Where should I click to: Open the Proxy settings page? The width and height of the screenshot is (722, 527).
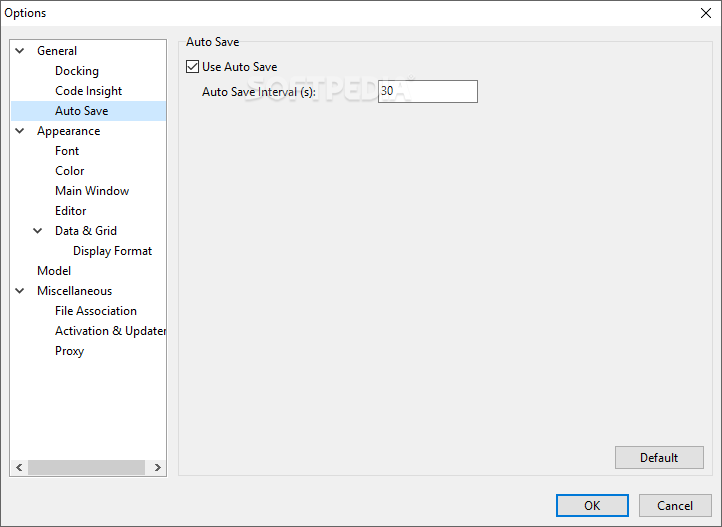click(x=70, y=351)
